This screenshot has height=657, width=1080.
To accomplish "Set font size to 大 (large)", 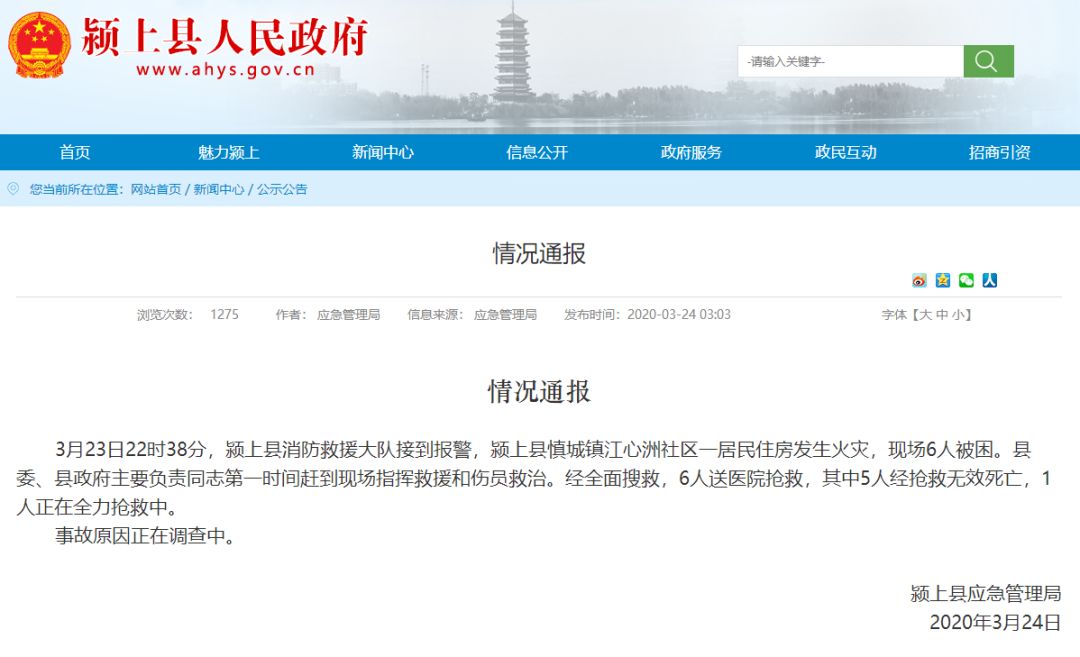I will pyautogui.click(x=925, y=314).
